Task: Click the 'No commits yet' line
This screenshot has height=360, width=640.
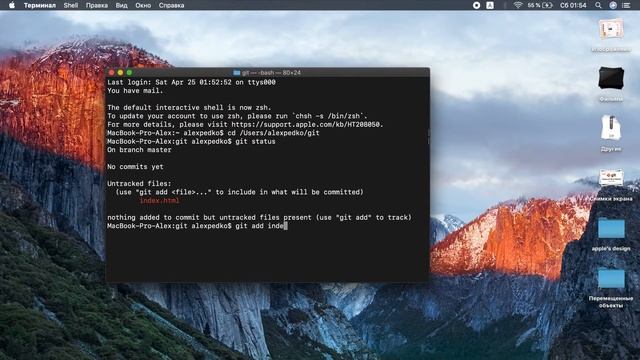Action: (x=135, y=167)
